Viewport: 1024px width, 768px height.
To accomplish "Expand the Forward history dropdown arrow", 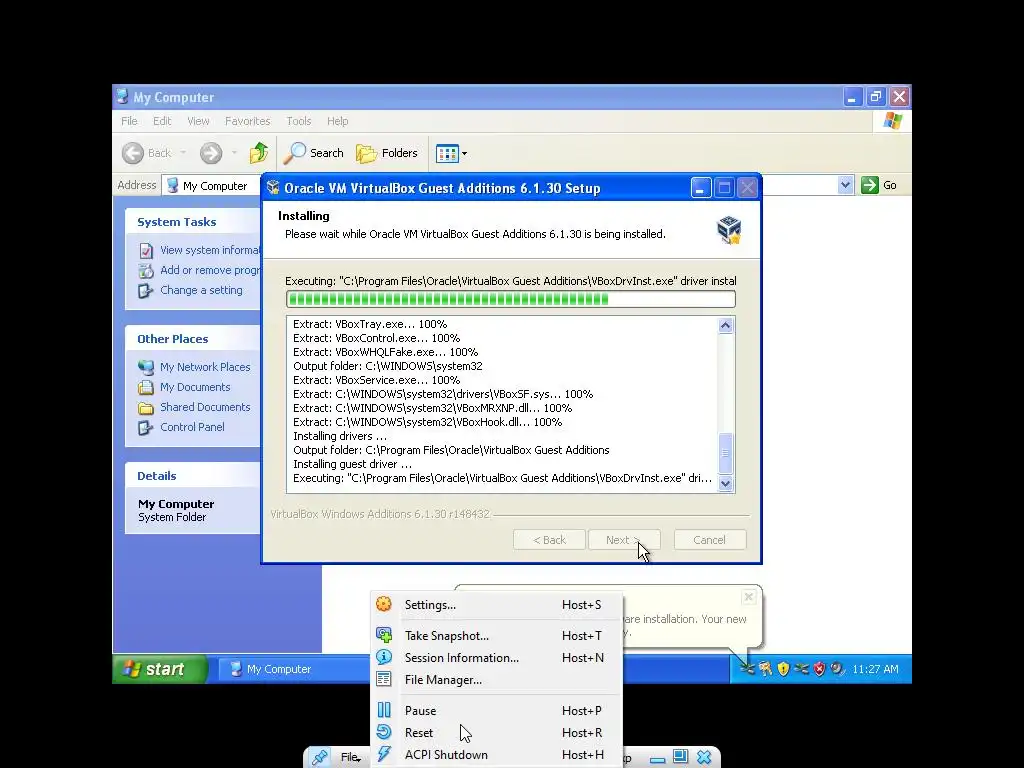I will tap(234, 153).
